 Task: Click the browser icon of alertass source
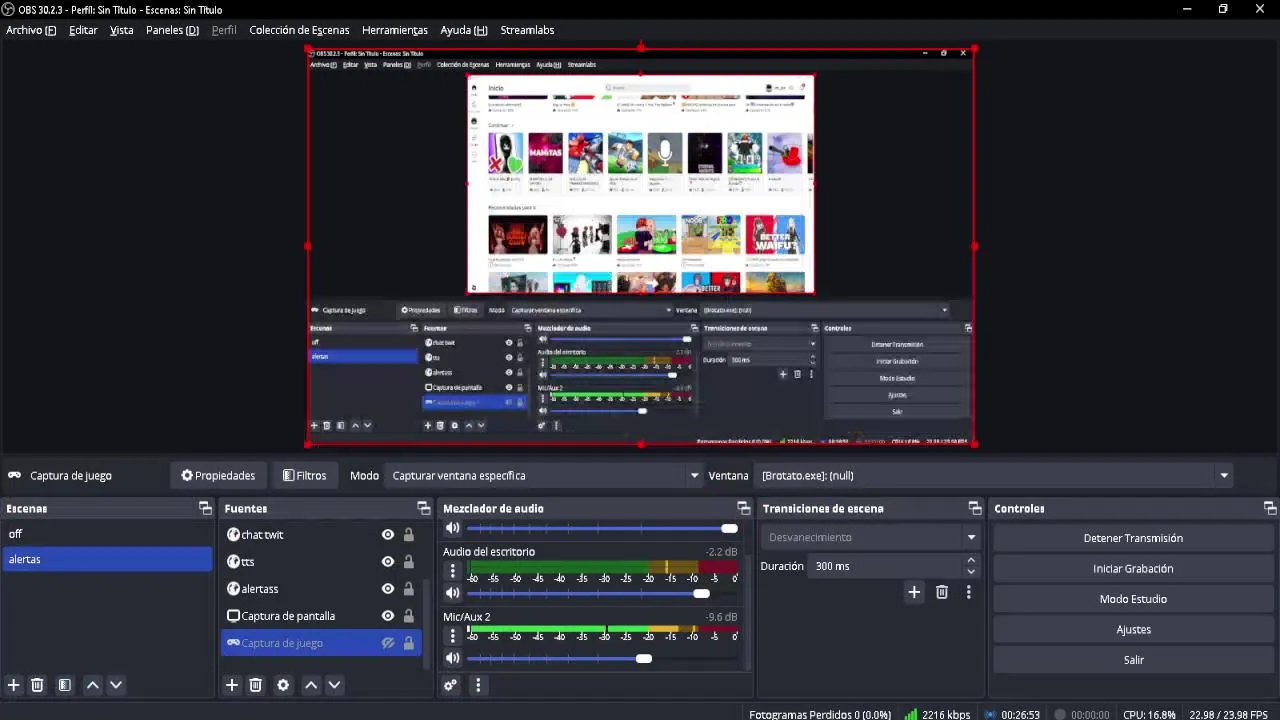tap(233, 589)
